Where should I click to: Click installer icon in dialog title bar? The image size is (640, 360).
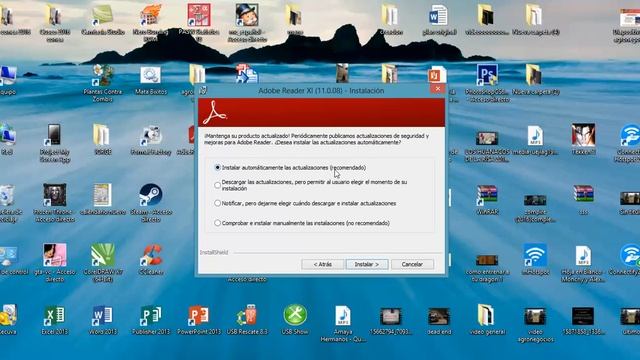pyautogui.click(x=203, y=90)
